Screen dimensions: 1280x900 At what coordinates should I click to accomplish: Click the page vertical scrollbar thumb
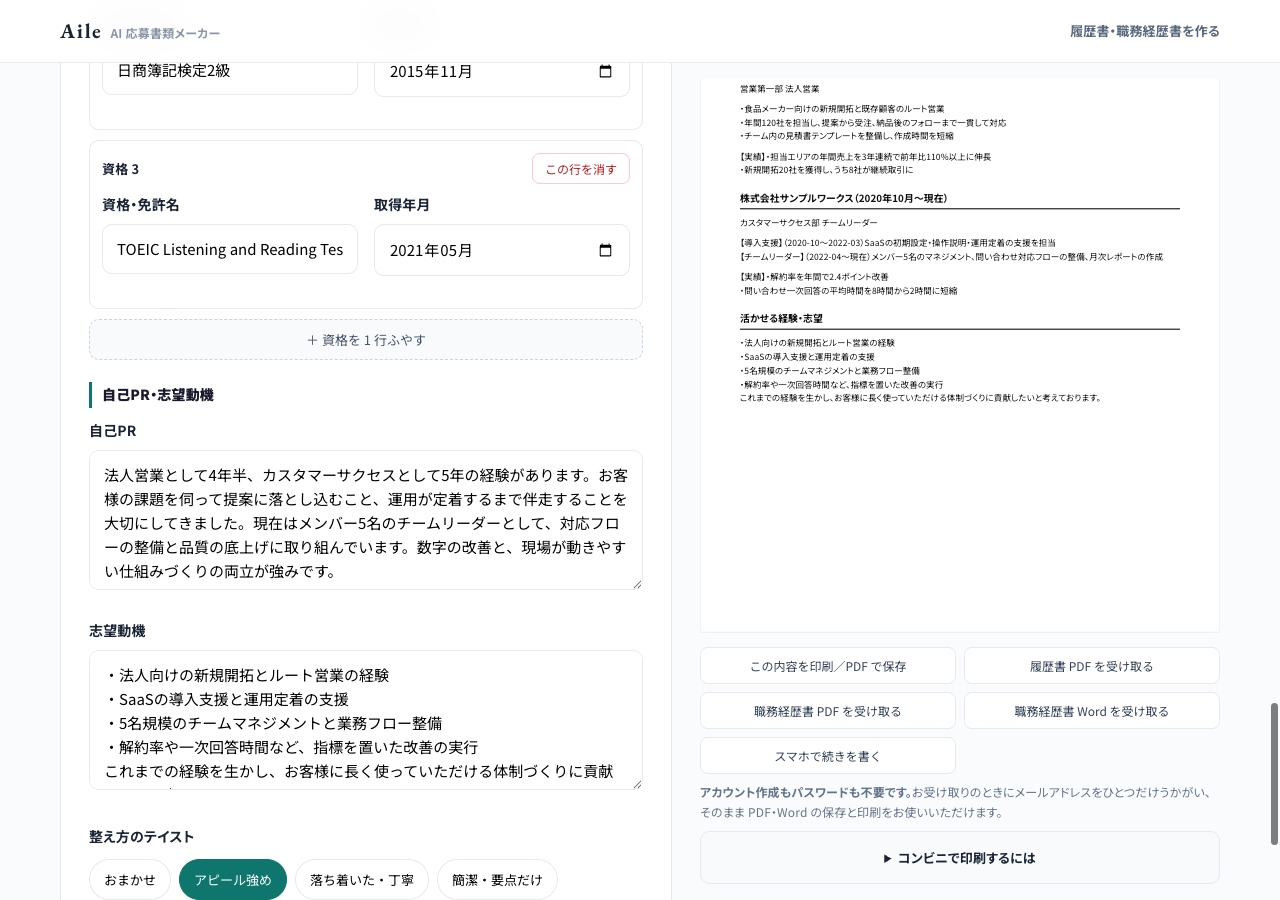pos(1274,774)
